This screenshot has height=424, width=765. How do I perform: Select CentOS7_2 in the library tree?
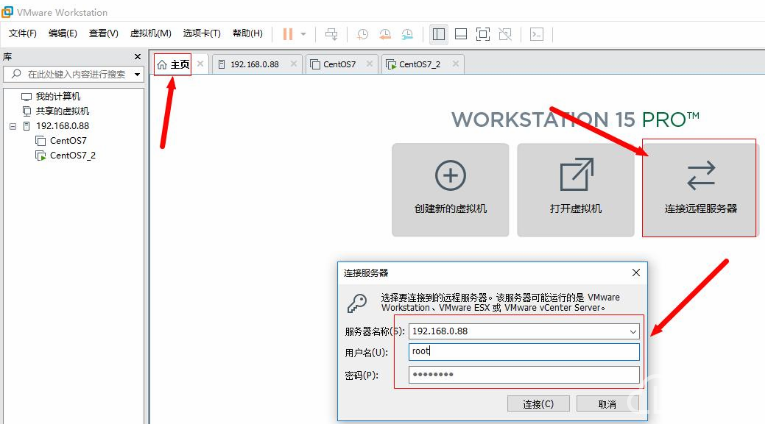click(72, 156)
